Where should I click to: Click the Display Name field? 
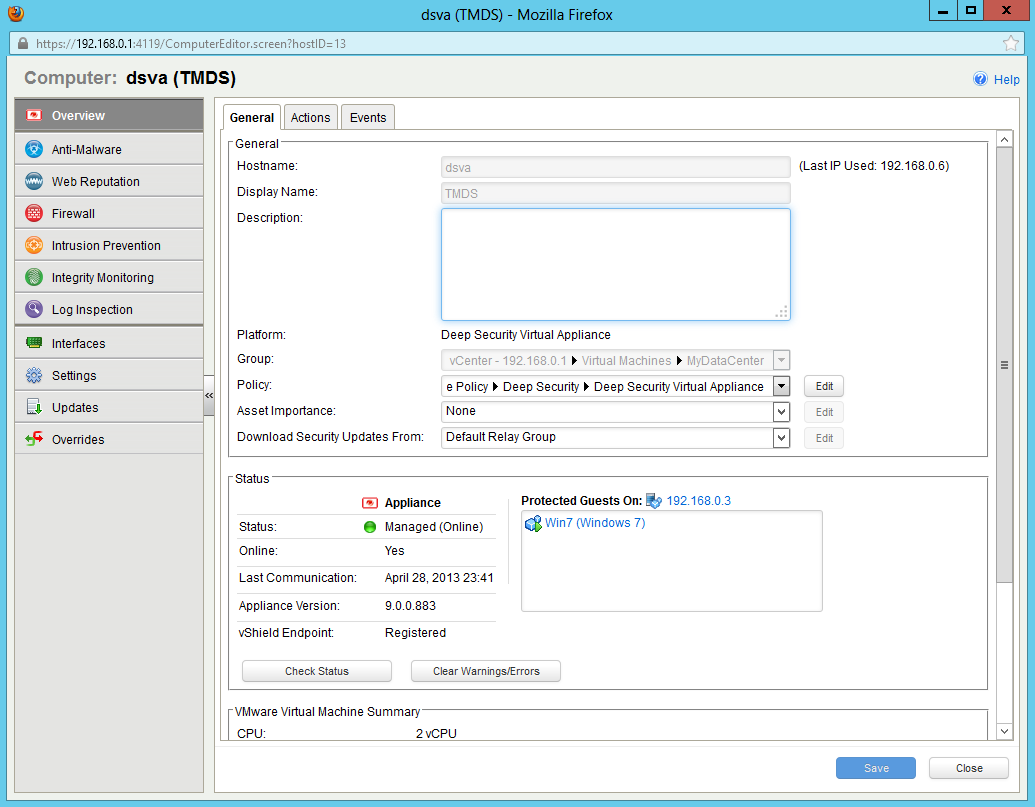coord(615,193)
